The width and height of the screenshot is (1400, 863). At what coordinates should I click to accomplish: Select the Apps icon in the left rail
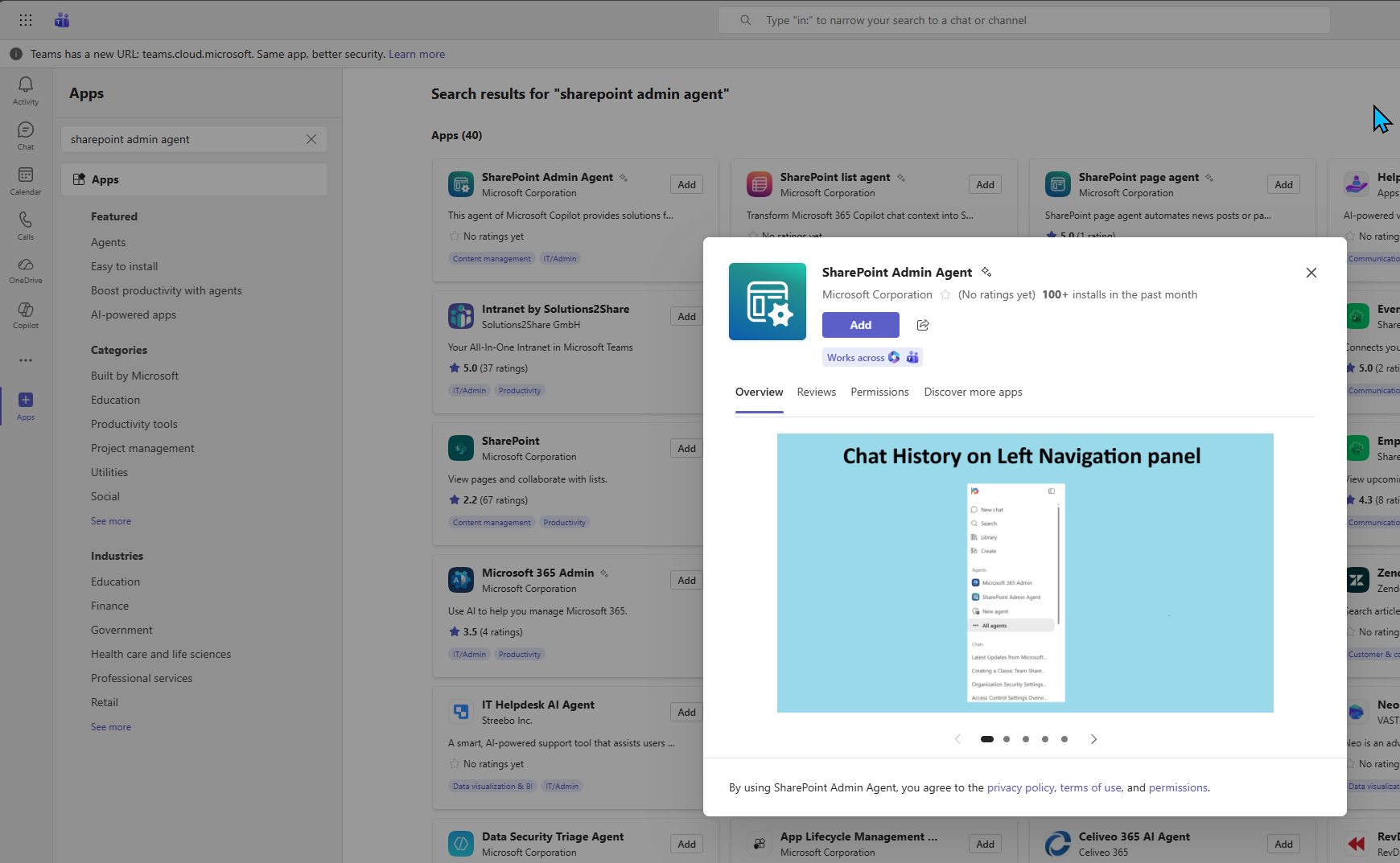[x=26, y=406]
